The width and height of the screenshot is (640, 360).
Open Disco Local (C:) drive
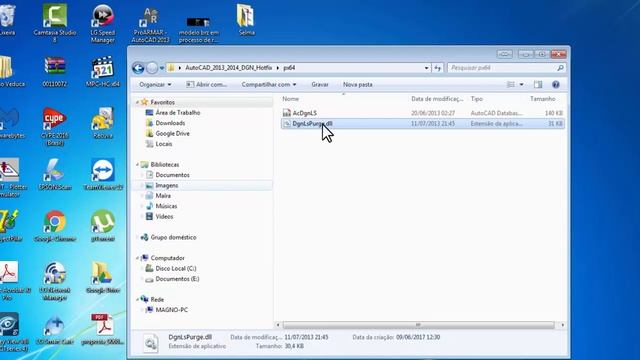pos(176,268)
